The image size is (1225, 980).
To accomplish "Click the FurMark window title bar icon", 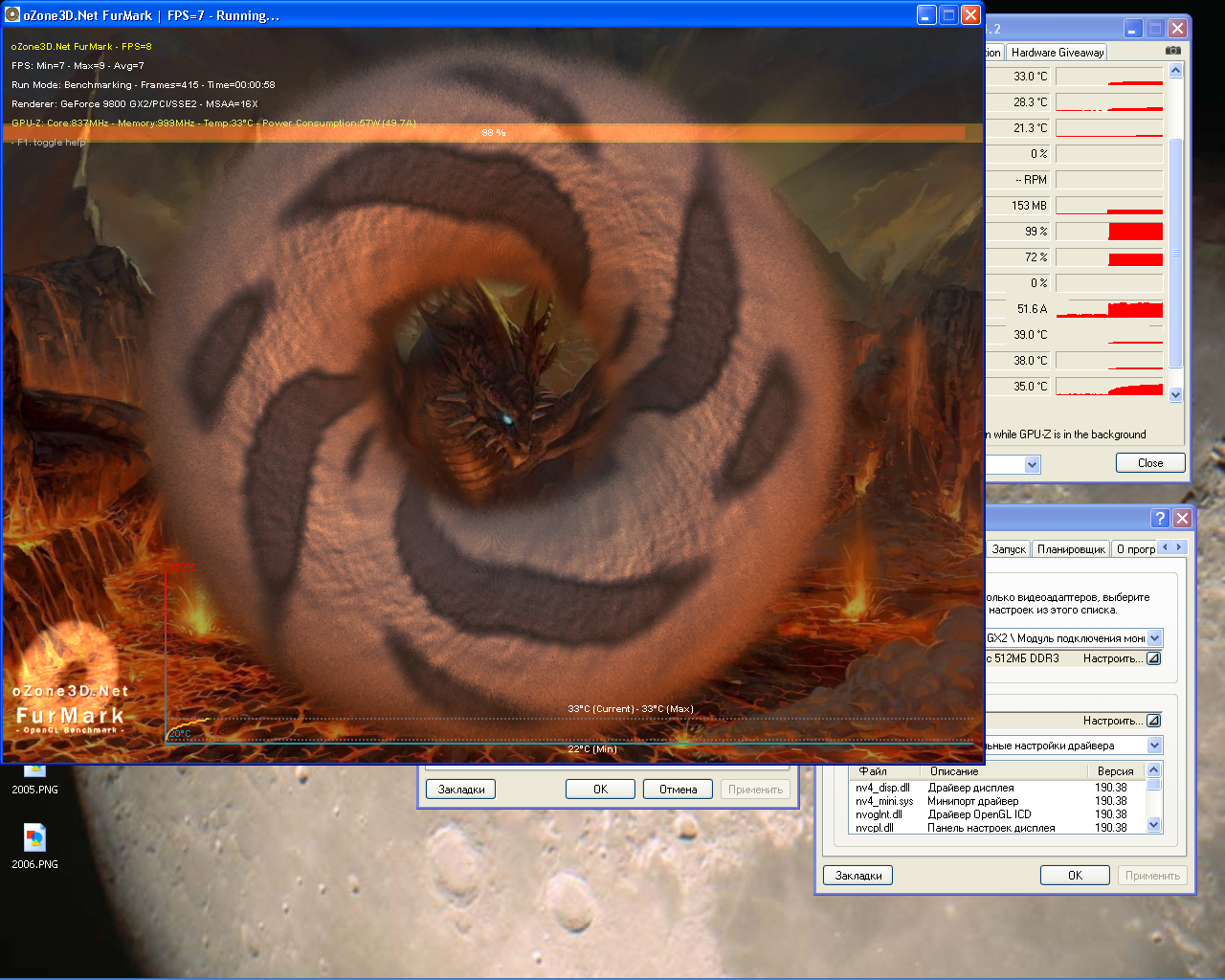I will click(12, 14).
